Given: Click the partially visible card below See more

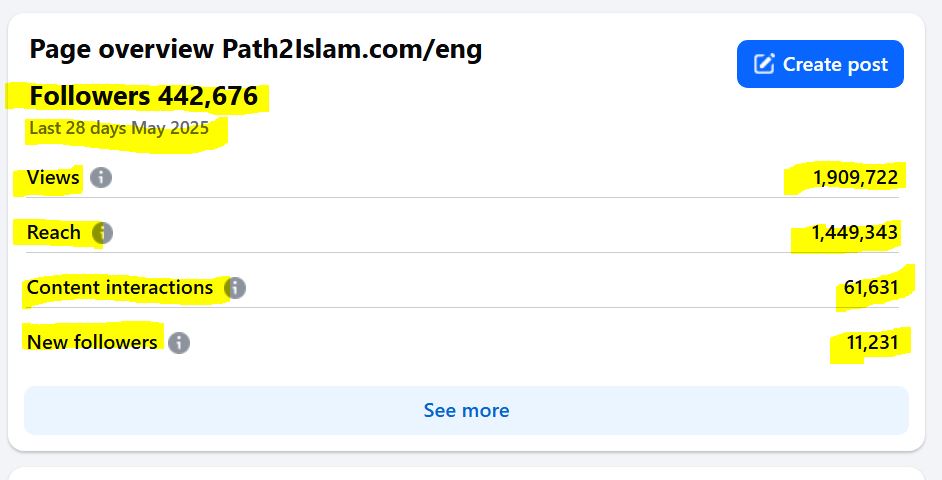Looking at the screenshot, I should pos(466,473).
